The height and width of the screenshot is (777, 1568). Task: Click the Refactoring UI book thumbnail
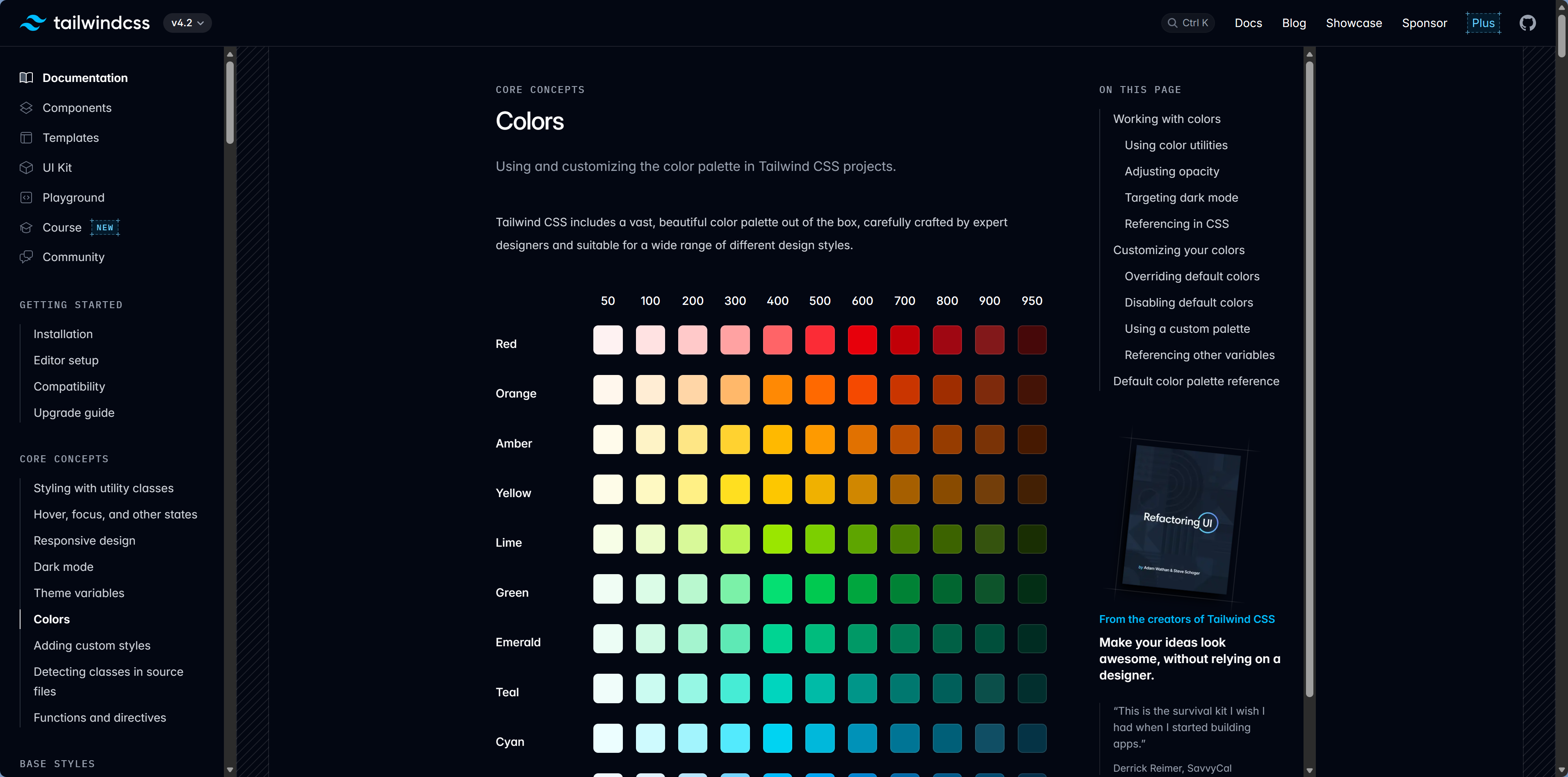[1180, 520]
